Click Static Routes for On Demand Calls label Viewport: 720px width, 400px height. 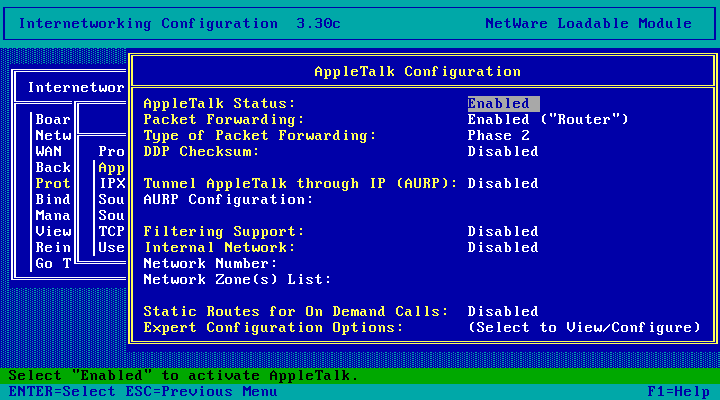(x=296, y=312)
